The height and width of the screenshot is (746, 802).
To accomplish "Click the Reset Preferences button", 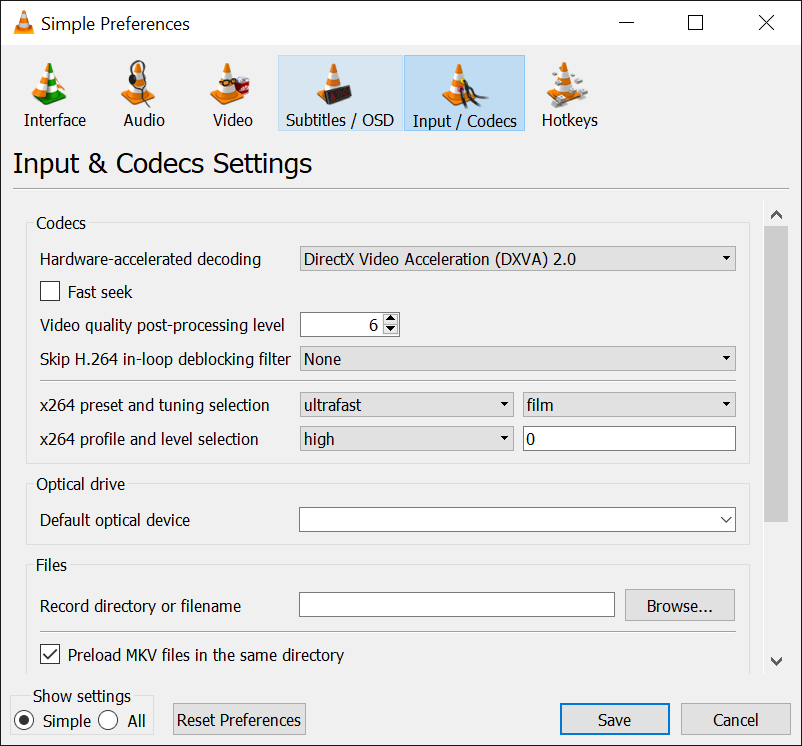I will click(x=239, y=719).
